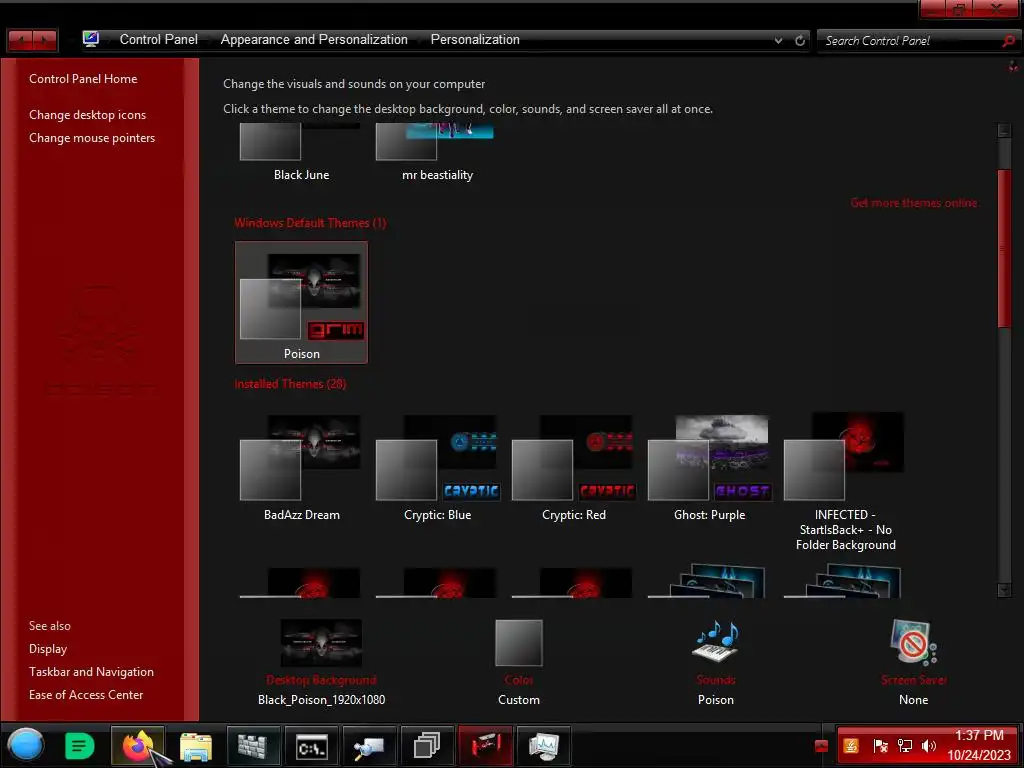
Task: Select the Black June theme
Action: (x=301, y=153)
